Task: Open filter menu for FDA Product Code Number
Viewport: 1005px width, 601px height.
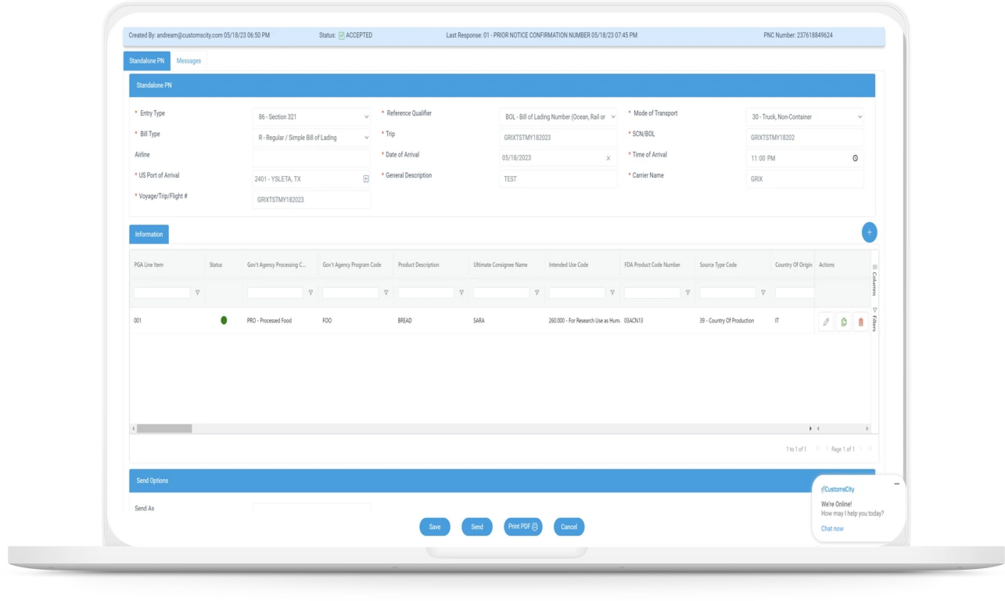Action: 688,293
